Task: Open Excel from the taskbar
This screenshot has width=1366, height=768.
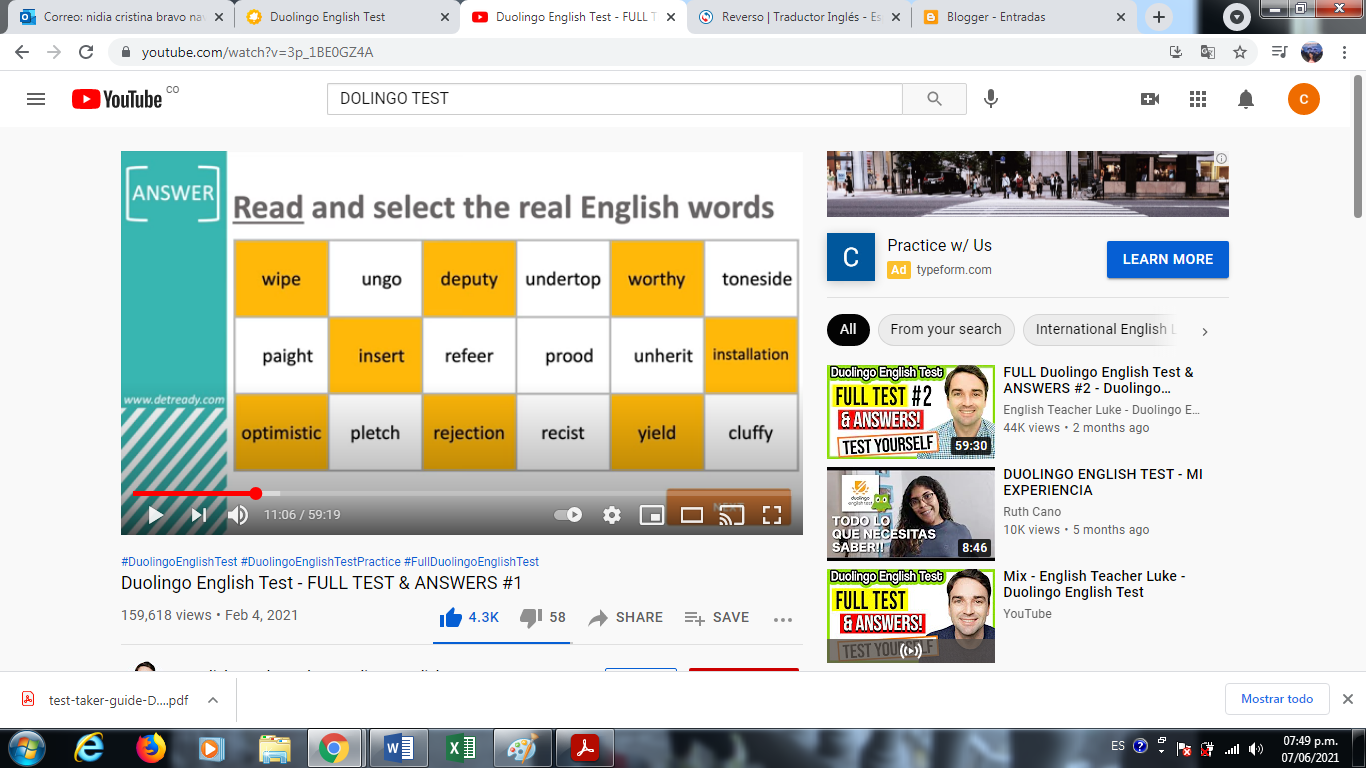Action: click(461, 748)
